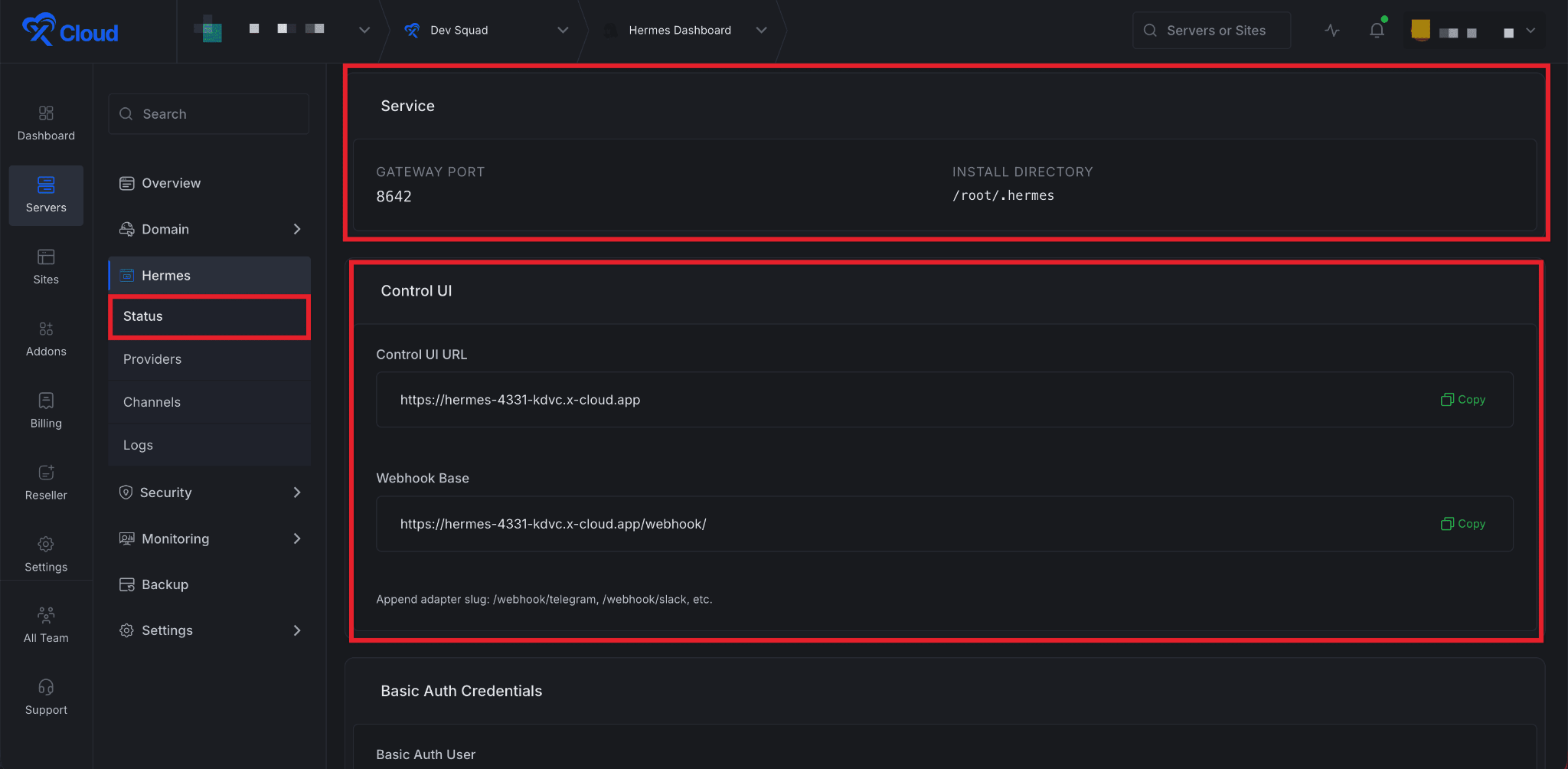Click the activity monitor icon in the header
Viewport: 1568px width, 769px height.
1332,30
